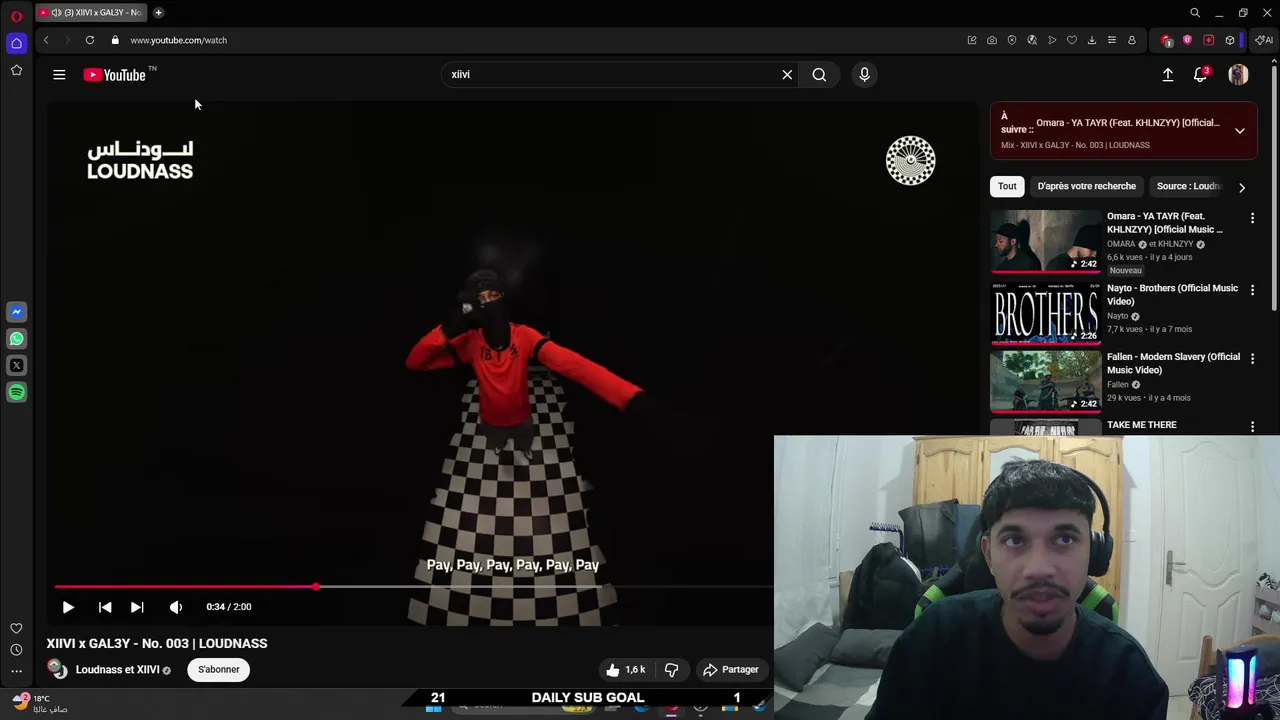Skip to previous video

point(105,607)
